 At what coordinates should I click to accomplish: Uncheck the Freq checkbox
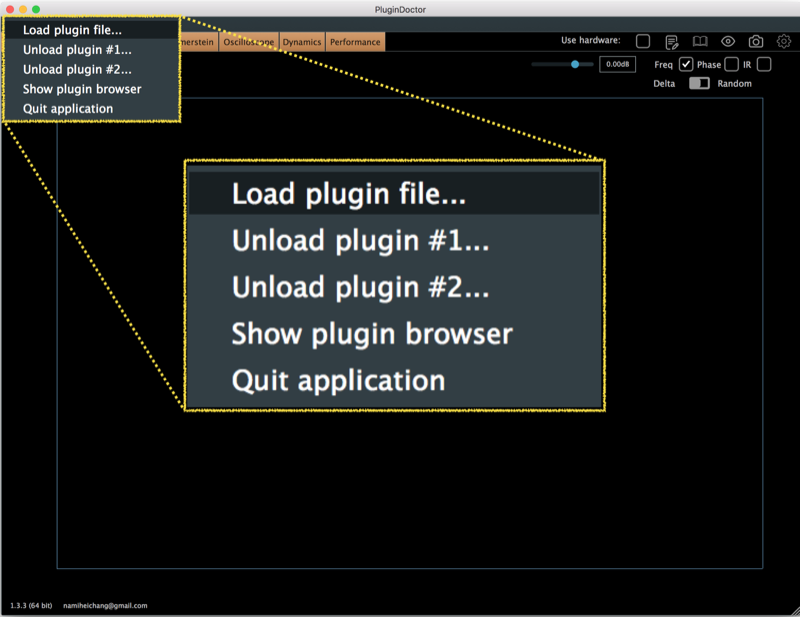(x=686, y=64)
